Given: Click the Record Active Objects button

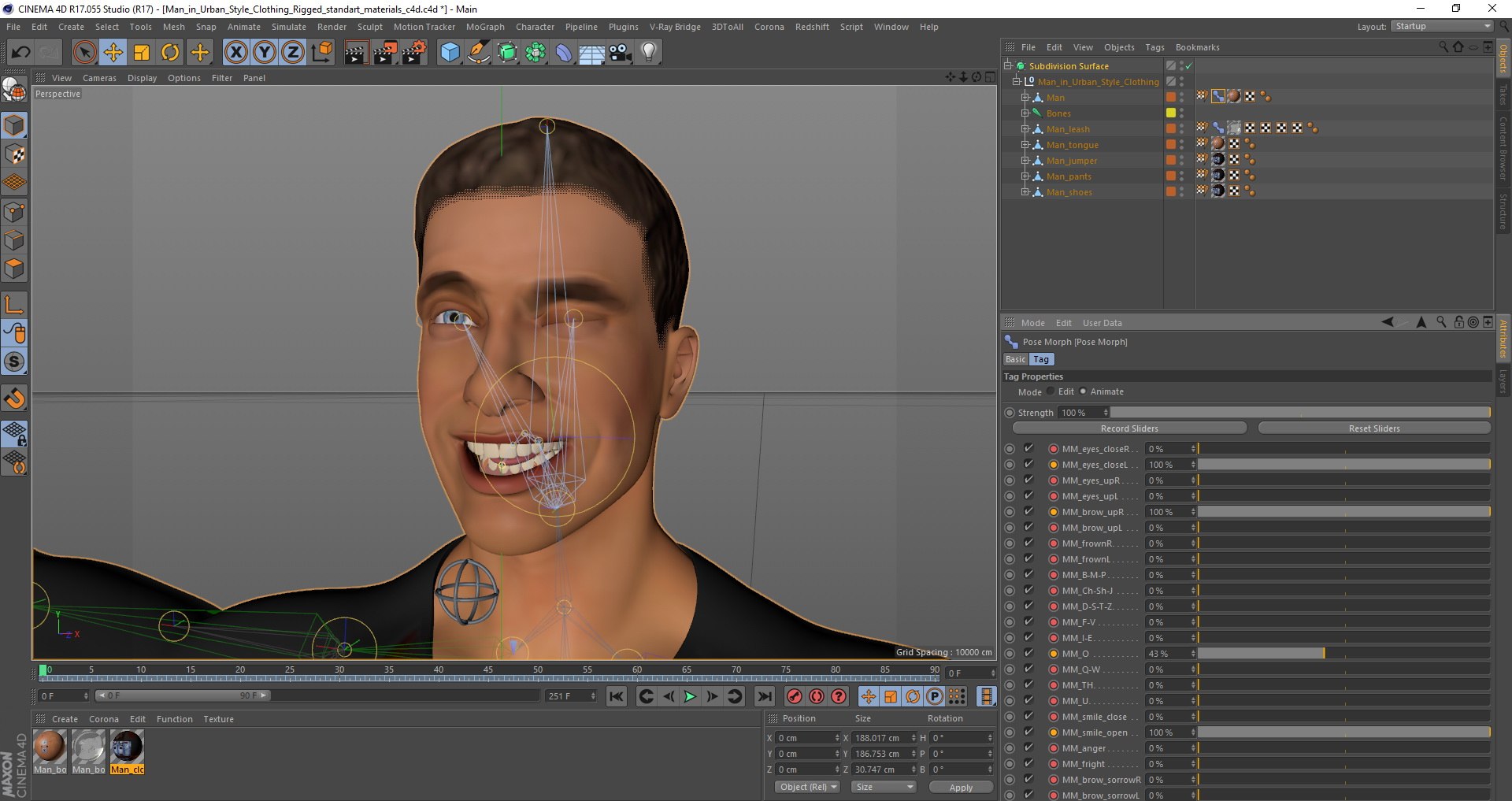Looking at the screenshot, I should 795,696.
